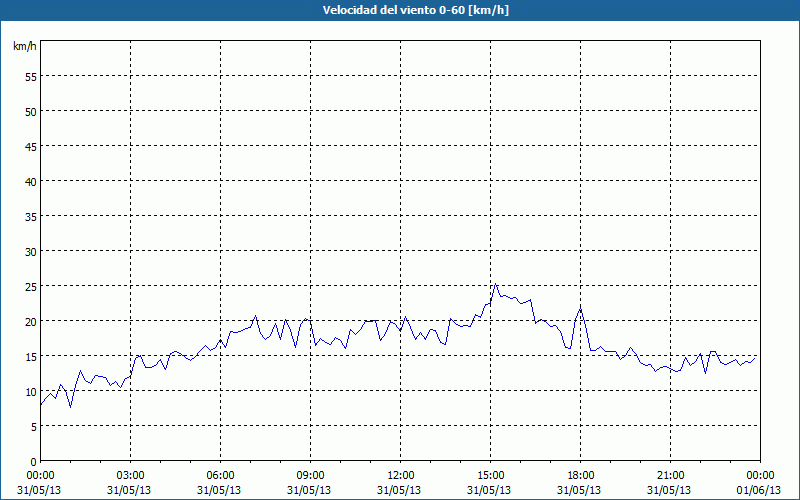Click the wind speed spike at 18:00
The image size is (800, 500).
click(x=581, y=308)
